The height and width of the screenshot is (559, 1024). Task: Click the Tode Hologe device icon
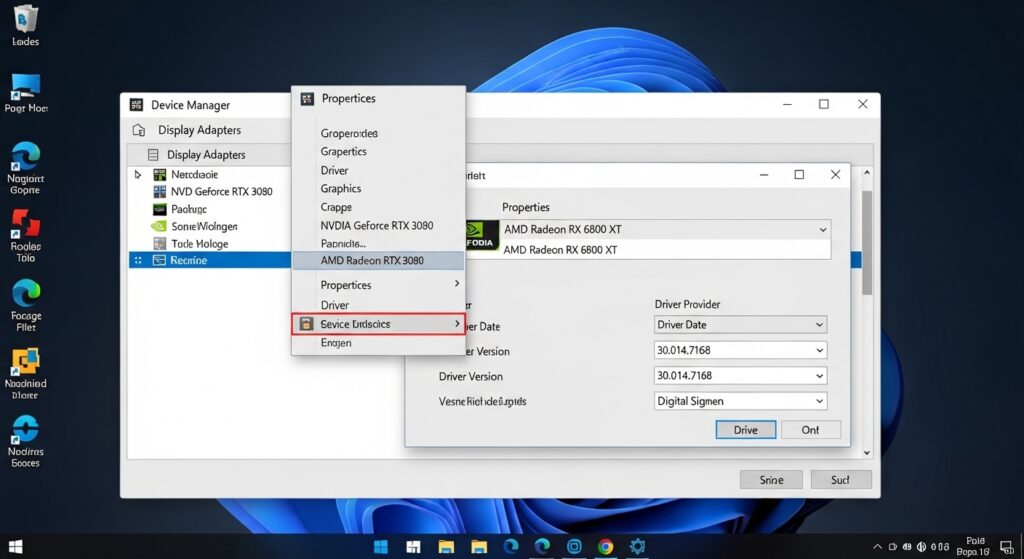click(x=159, y=244)
